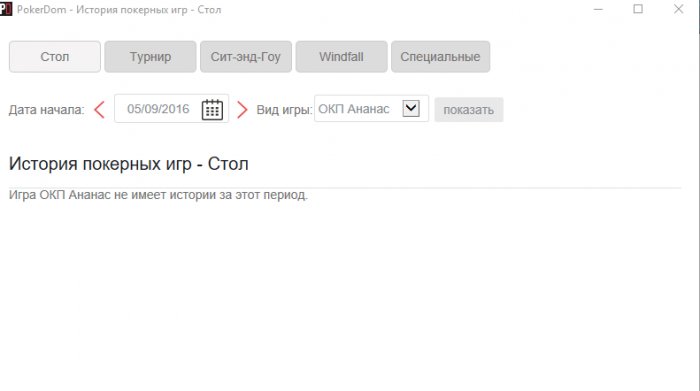Go to previous date with left arrow

tap(100, 109)
